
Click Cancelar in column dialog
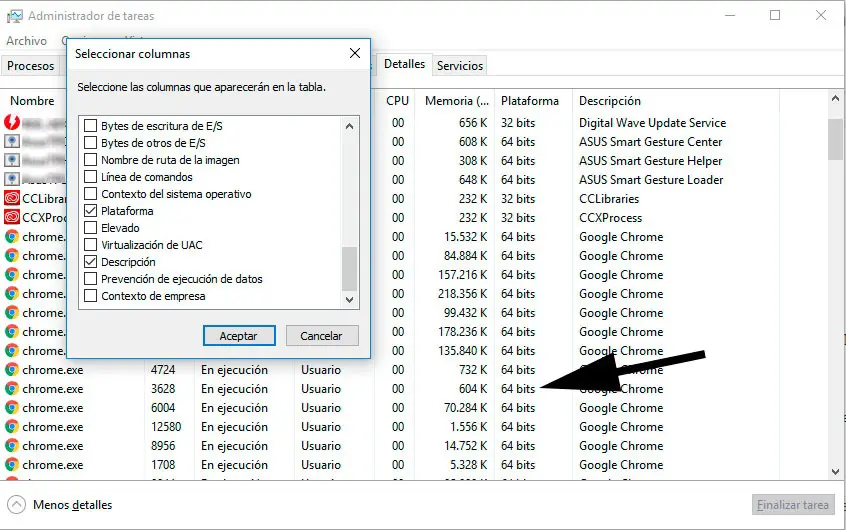pyautogui.click(x=322, y=336)
